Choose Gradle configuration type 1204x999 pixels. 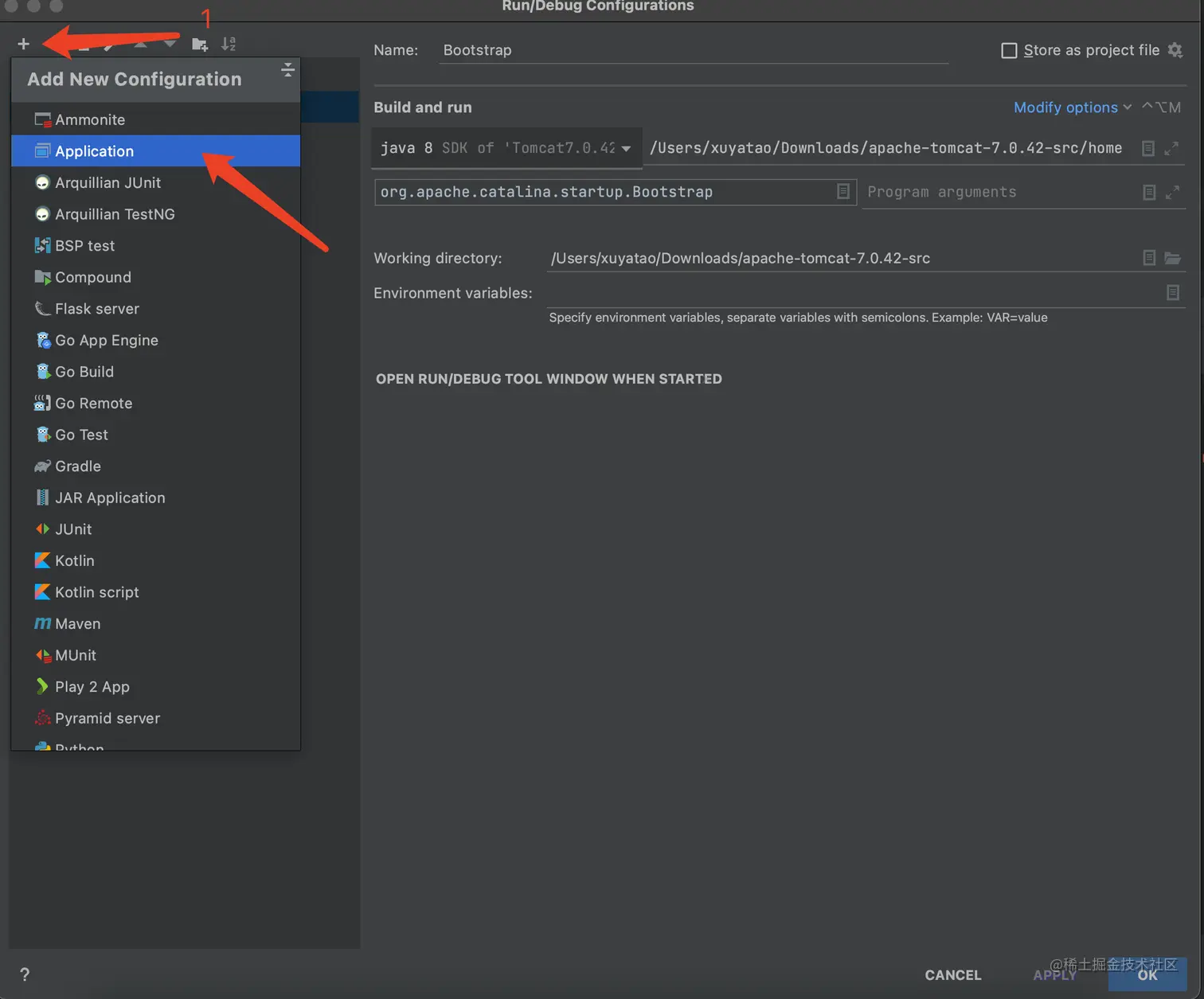[x=156, y=466]
